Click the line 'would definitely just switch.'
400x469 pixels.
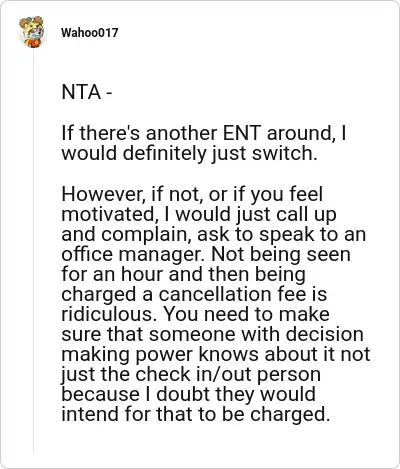click(189, 153)
